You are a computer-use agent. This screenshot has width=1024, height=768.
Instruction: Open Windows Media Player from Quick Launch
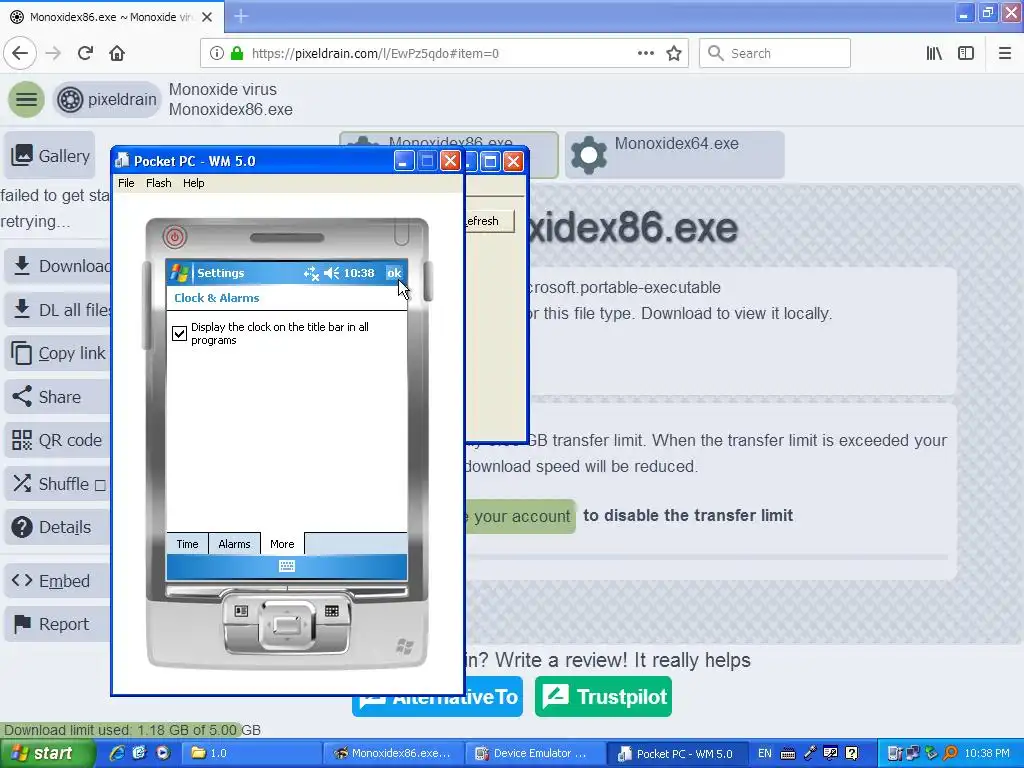coord(163,753)
